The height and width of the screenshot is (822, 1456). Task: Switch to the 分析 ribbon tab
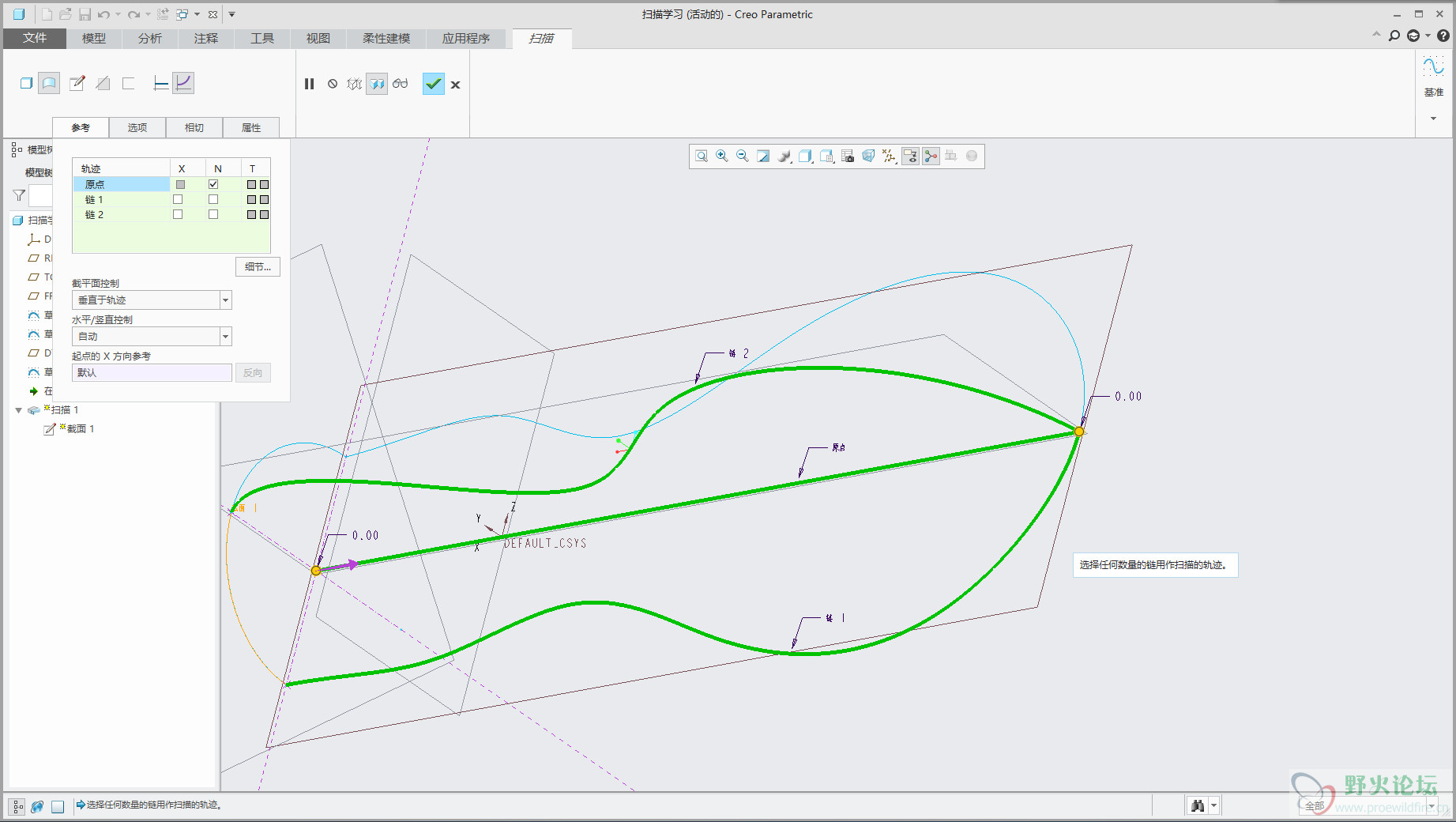click(150, 38)
